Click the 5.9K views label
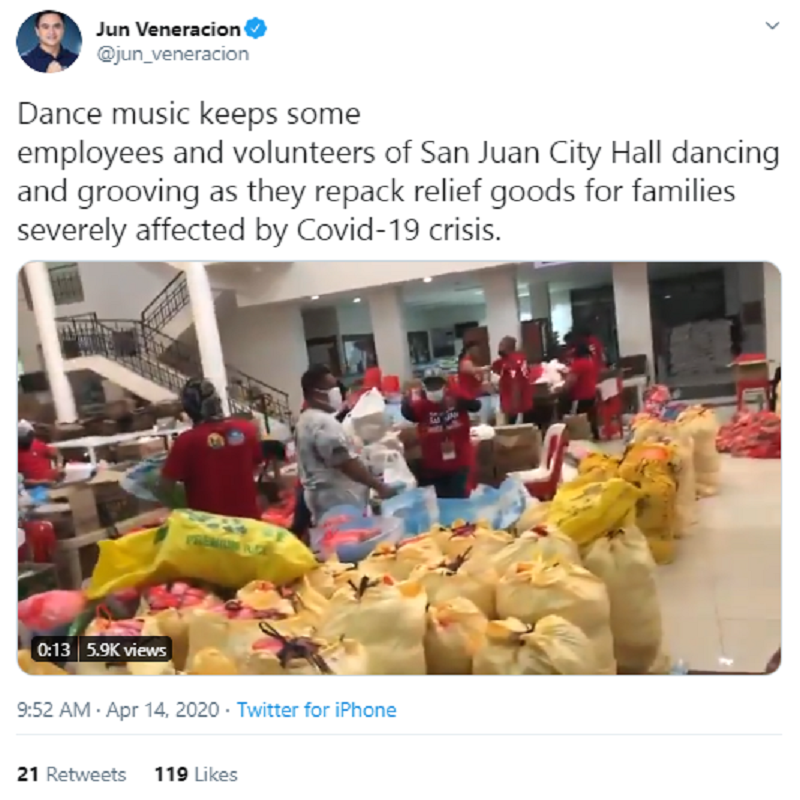 (126, 650)
